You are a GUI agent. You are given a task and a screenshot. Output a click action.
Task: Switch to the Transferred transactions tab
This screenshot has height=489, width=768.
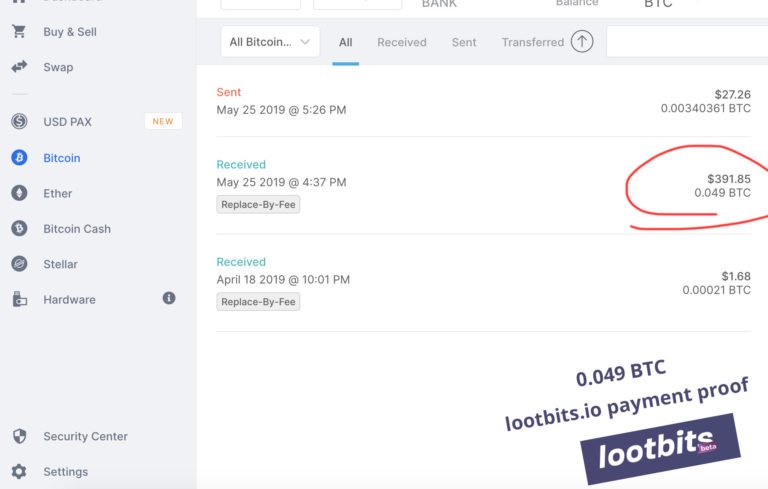(x=532, y=42)
